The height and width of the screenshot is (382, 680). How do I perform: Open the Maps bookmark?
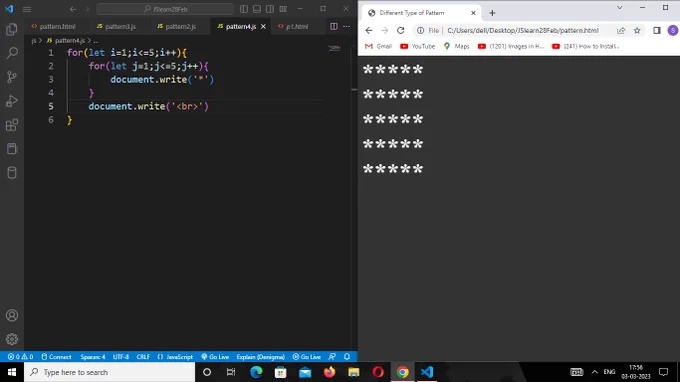click(x=456, y=46)
